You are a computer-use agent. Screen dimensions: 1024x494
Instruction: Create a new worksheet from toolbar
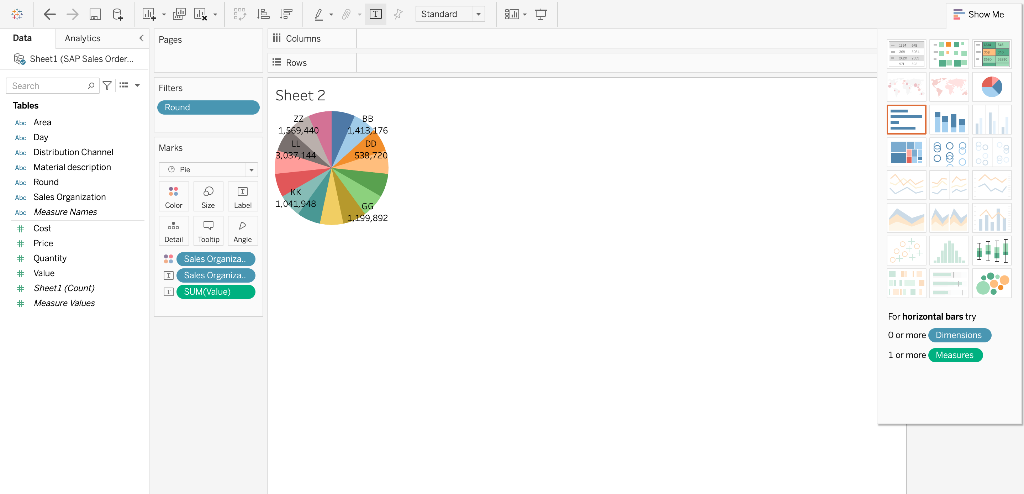150,14
